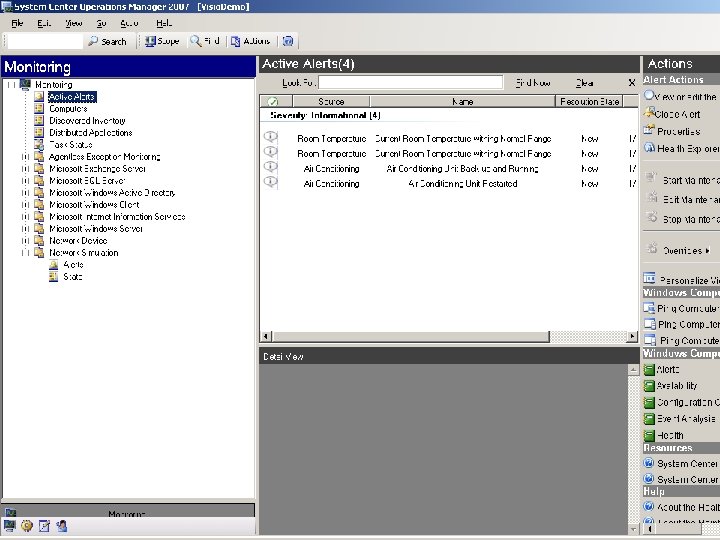Expand Microsoft Windows Server folder

click(25, 229)
